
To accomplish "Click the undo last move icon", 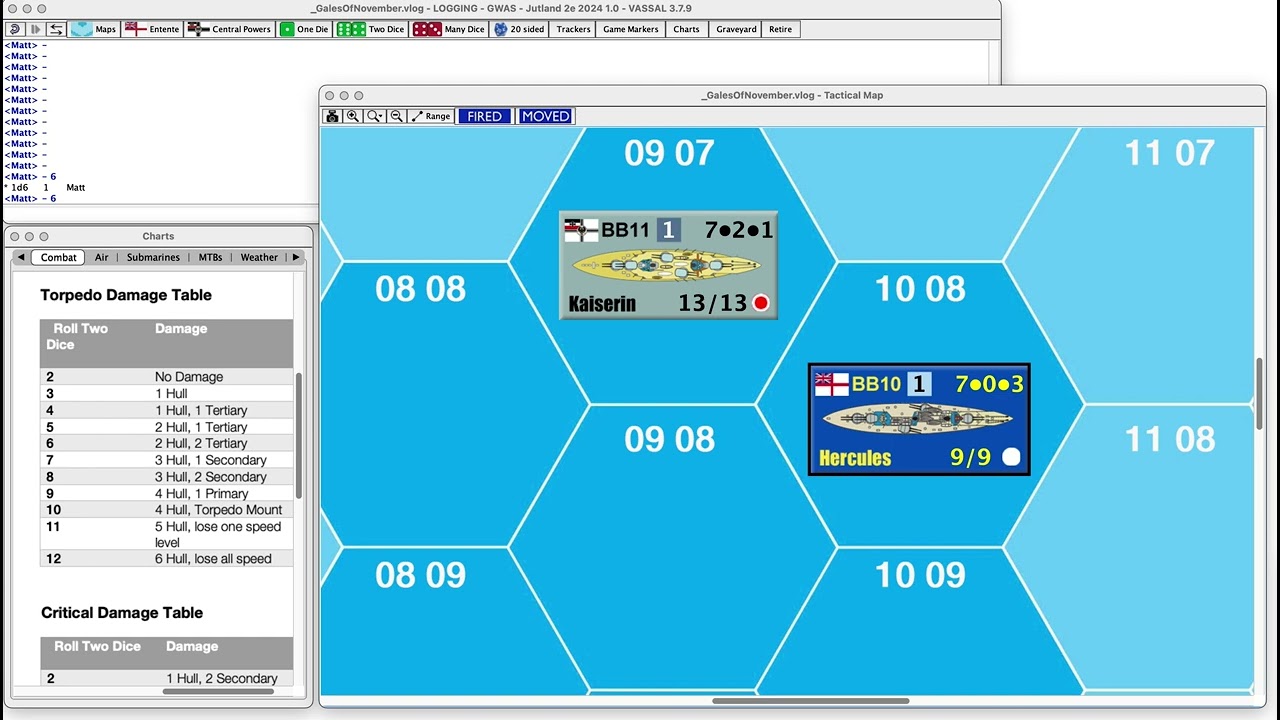I will click(x=15, y=29).
